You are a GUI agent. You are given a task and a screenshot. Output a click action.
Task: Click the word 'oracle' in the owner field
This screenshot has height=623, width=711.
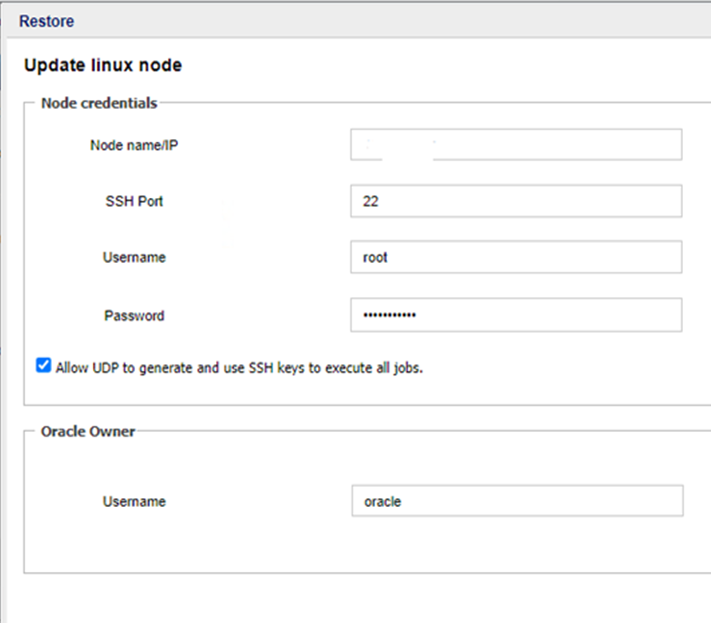tap(382, 501)
